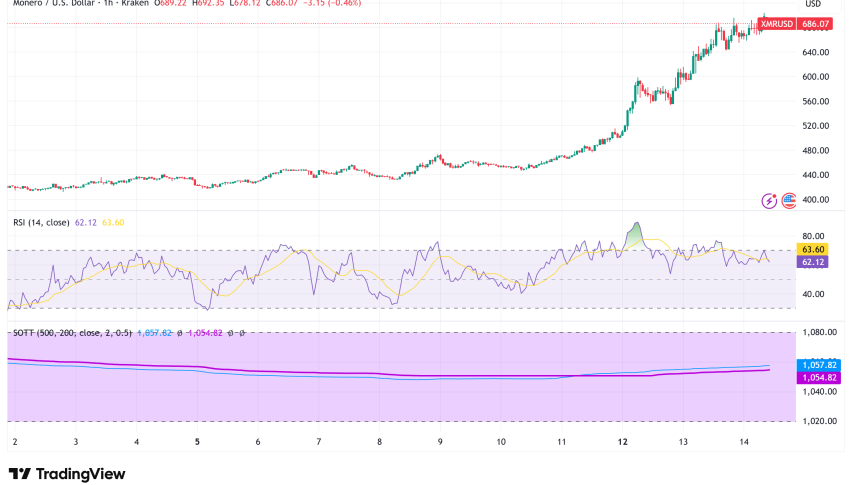Click date 12 on the time axis
This screenshot has height=485, width=852.
(623, 441)
